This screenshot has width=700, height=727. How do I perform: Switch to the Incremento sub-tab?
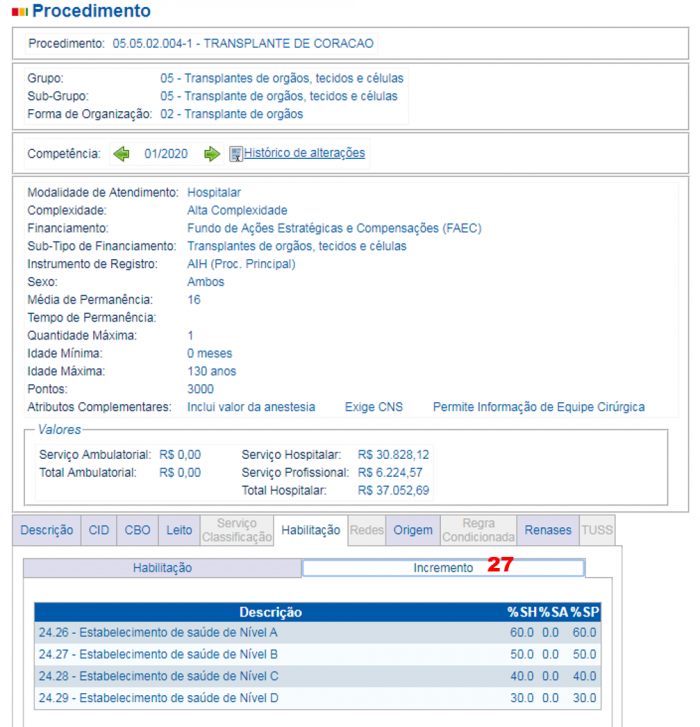(x=443, y=568)
